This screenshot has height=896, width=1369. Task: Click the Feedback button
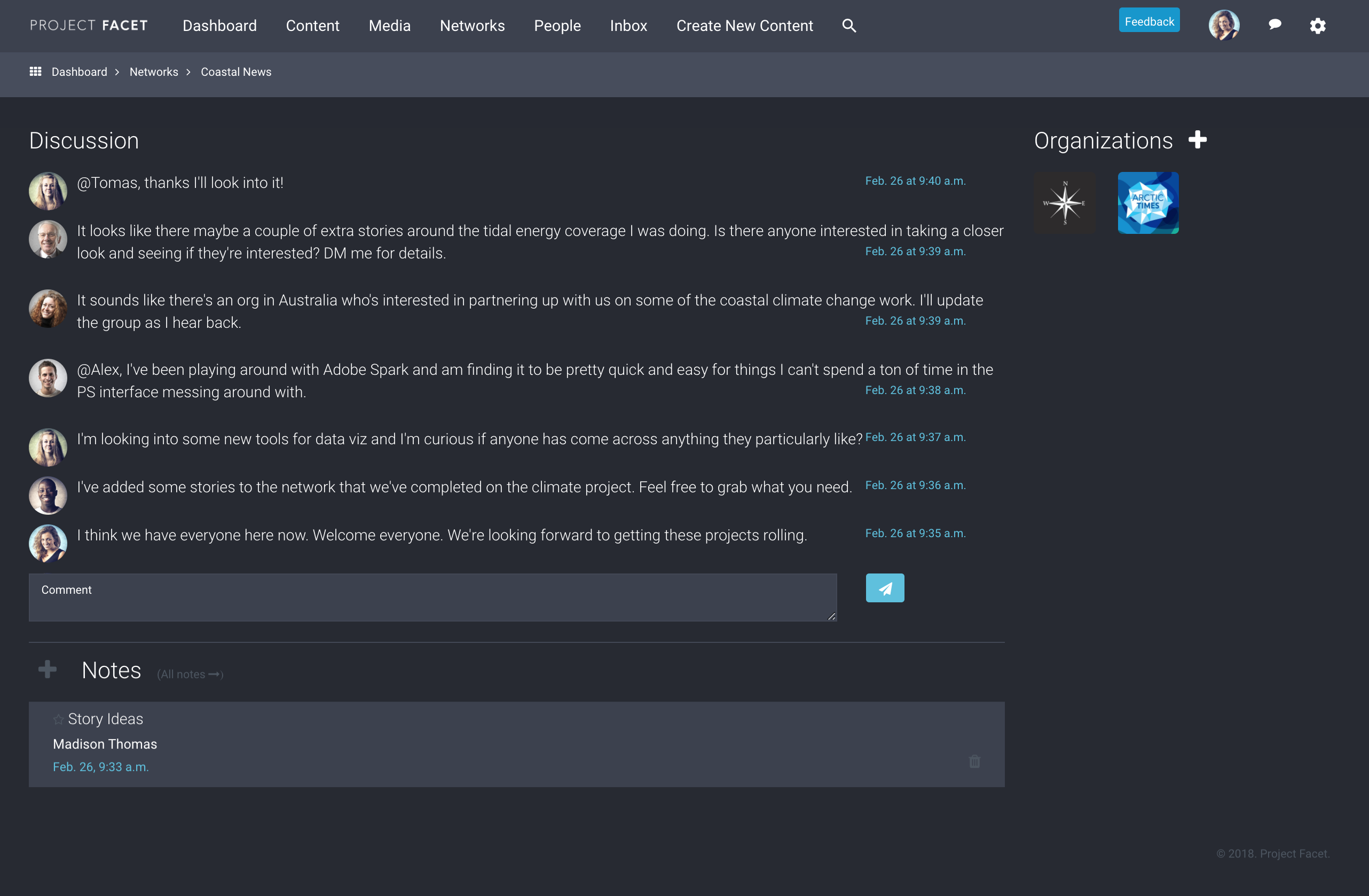1148,20
